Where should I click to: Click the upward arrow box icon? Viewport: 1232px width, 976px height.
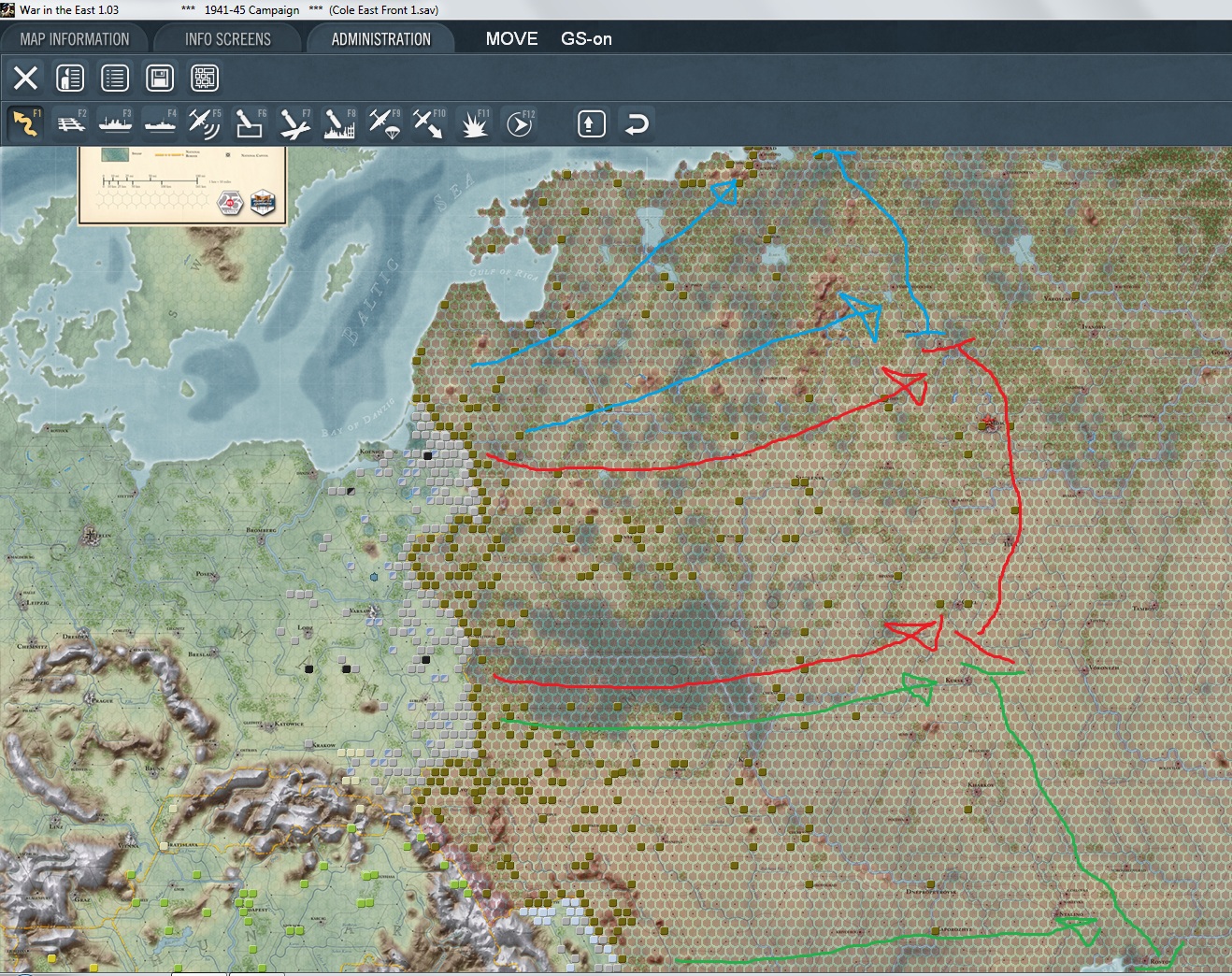click(x=592, y=123)
